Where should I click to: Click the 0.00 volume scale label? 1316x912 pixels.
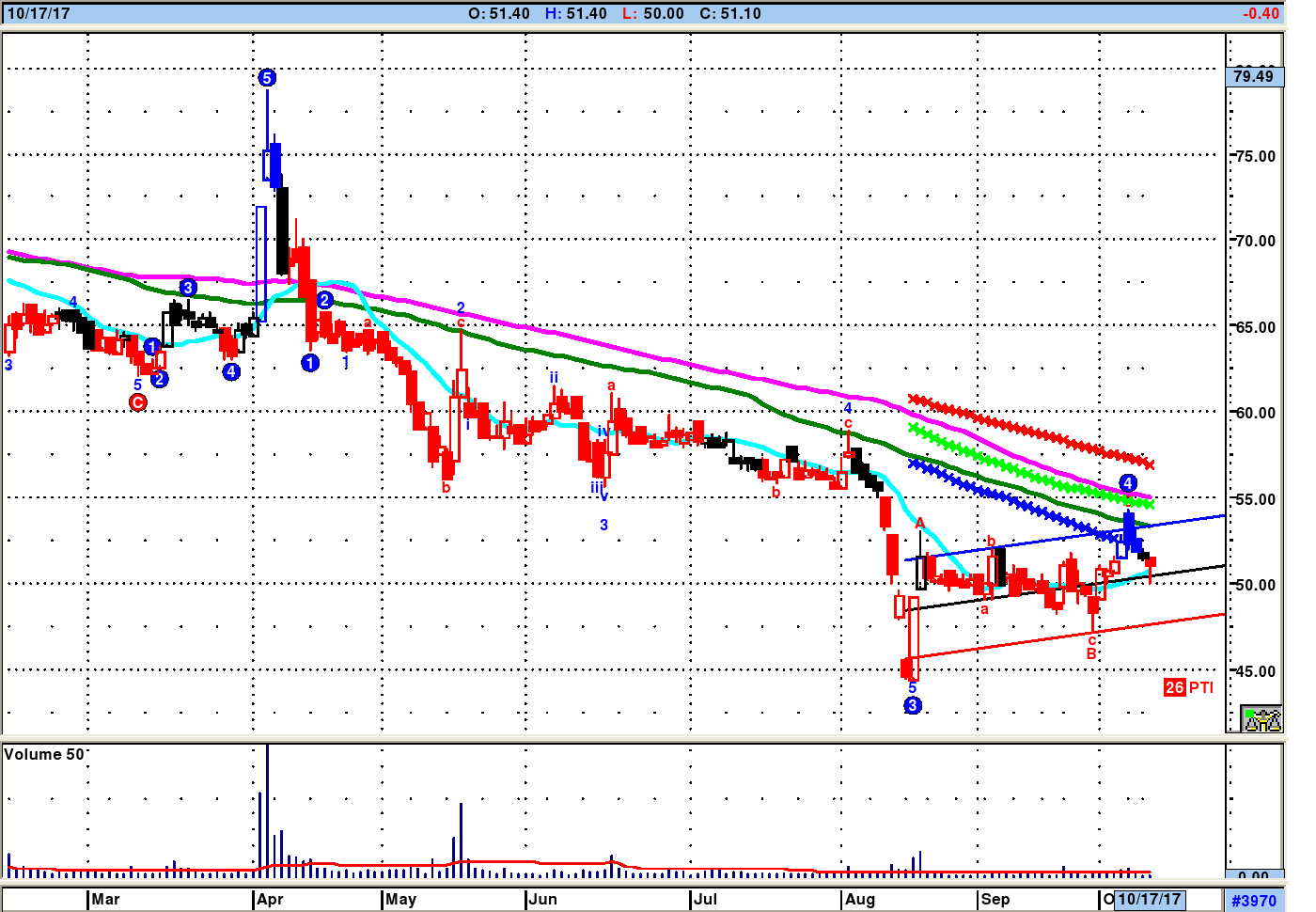coord(1254,876)
